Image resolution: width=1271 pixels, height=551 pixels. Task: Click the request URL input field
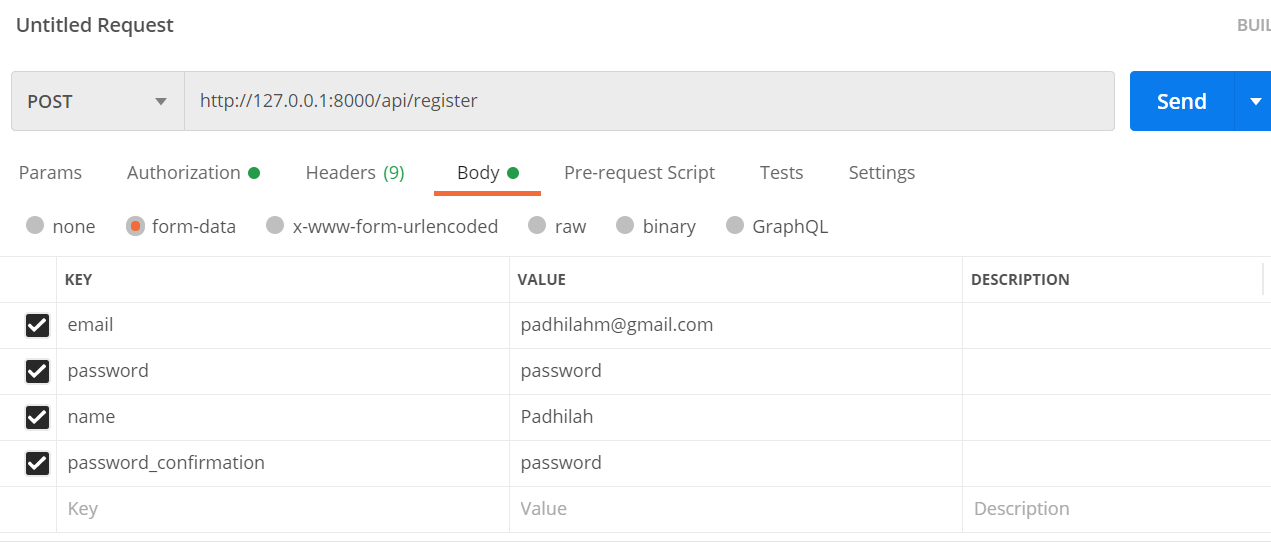648,101
